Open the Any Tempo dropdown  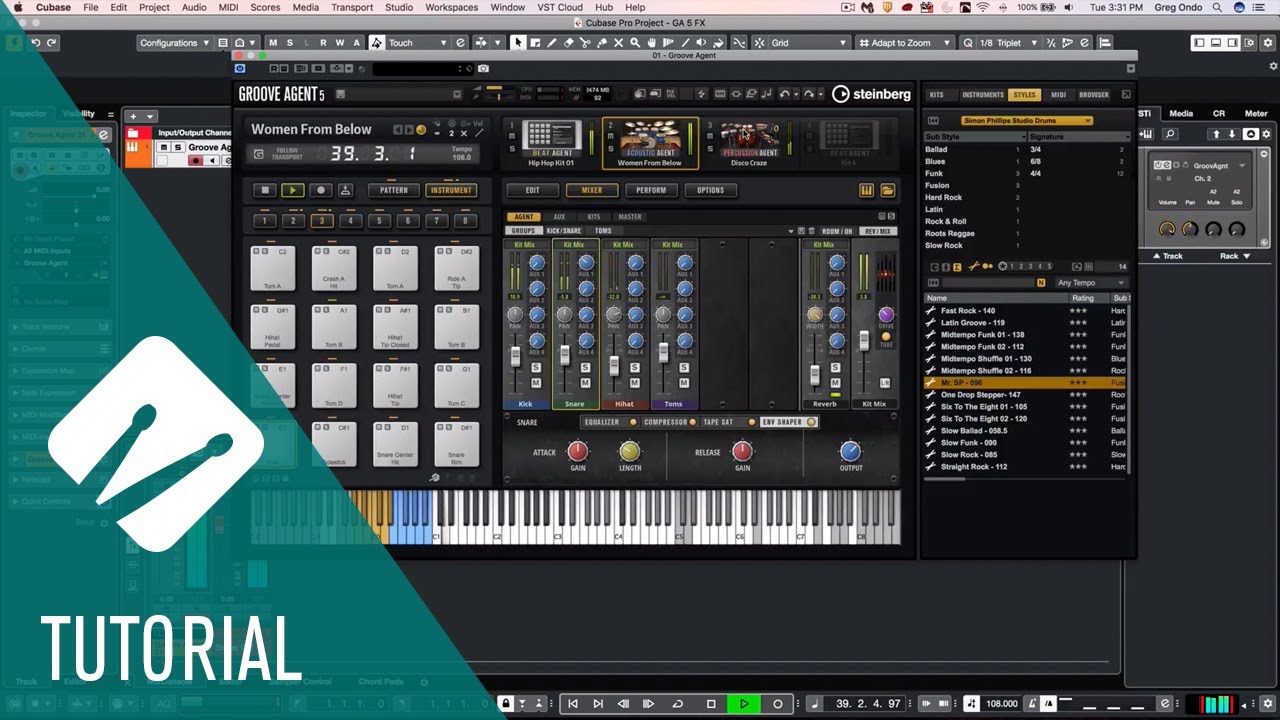[x=1091, y=283]
